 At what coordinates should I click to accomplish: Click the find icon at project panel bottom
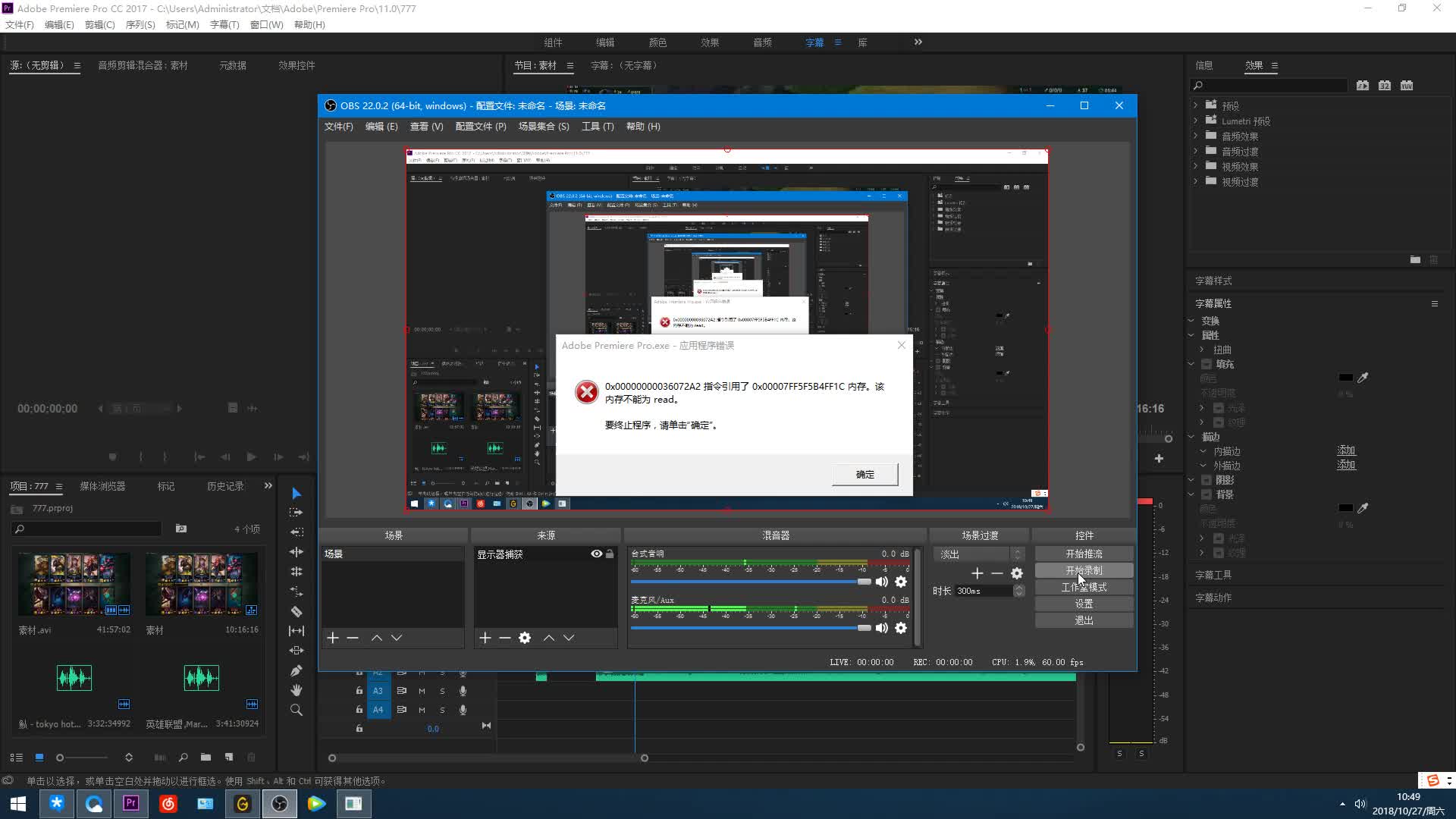click(183, 758)
